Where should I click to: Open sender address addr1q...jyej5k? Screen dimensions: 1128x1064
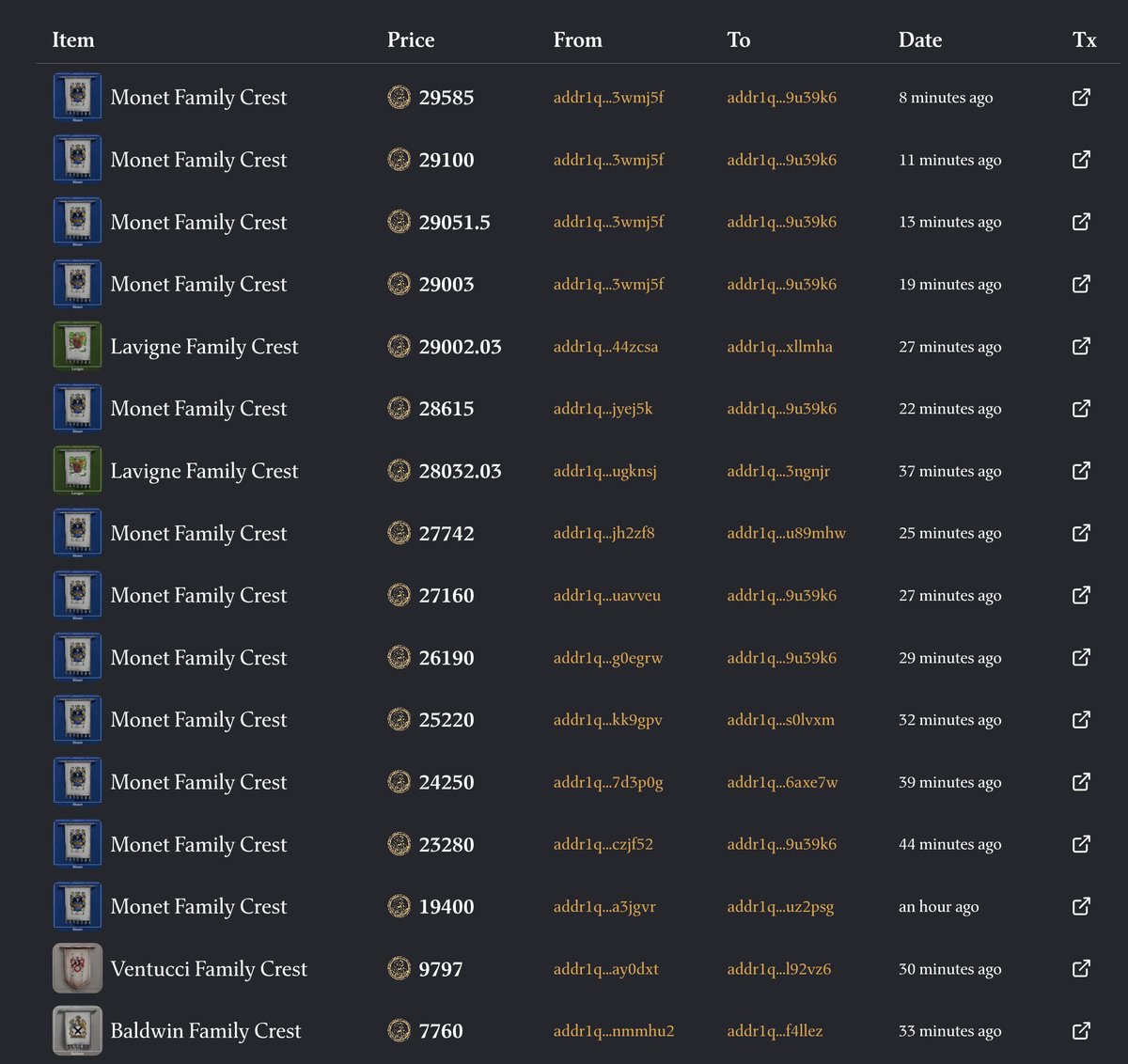(x=603, y=408)
